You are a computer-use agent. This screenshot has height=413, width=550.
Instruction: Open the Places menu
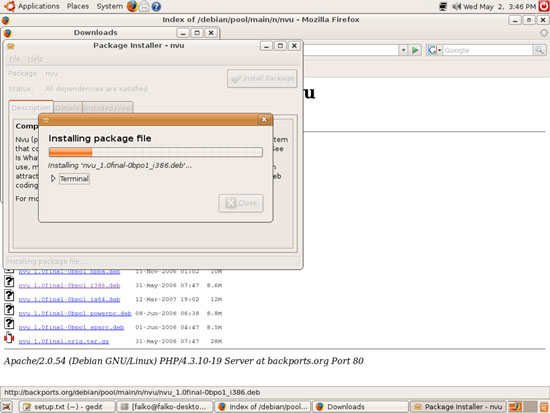pos(78,6)
